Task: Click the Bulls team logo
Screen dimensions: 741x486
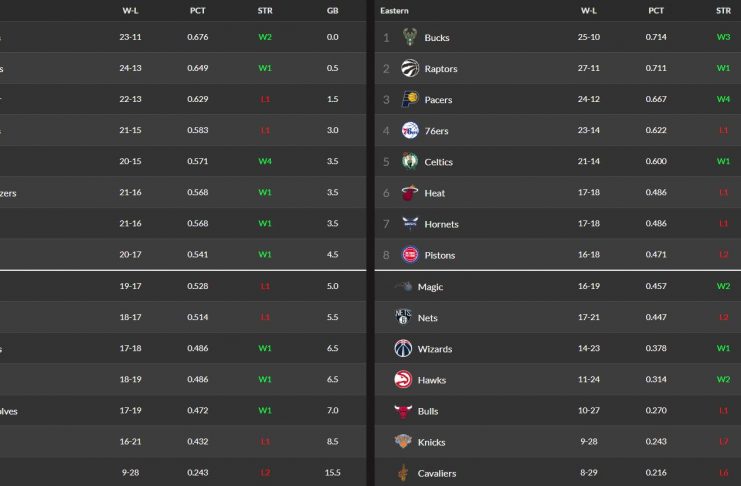Action: click(403, 411)
